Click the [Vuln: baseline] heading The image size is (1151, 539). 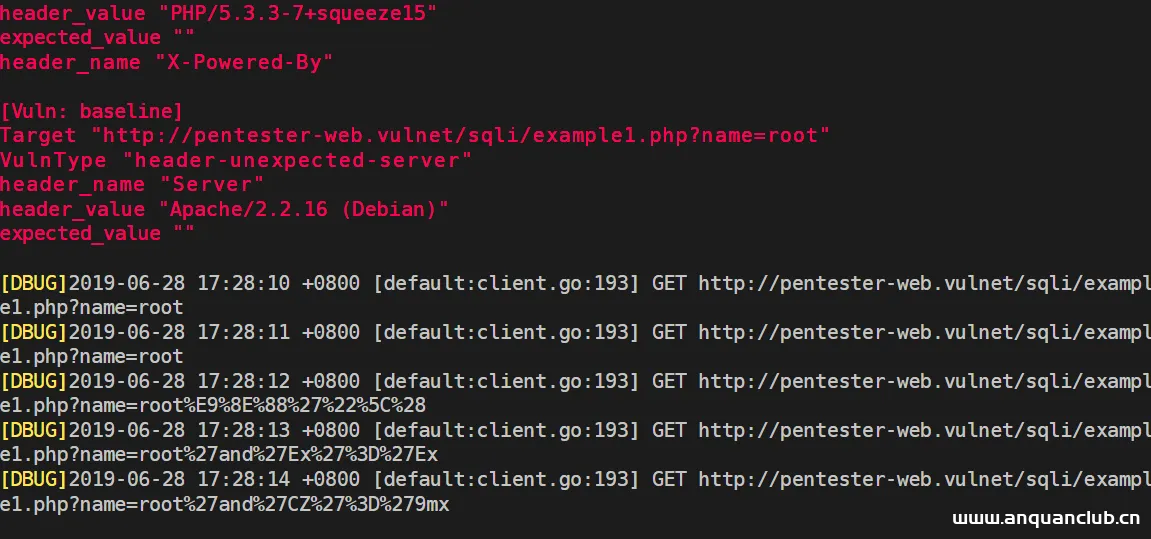point(92,110)
